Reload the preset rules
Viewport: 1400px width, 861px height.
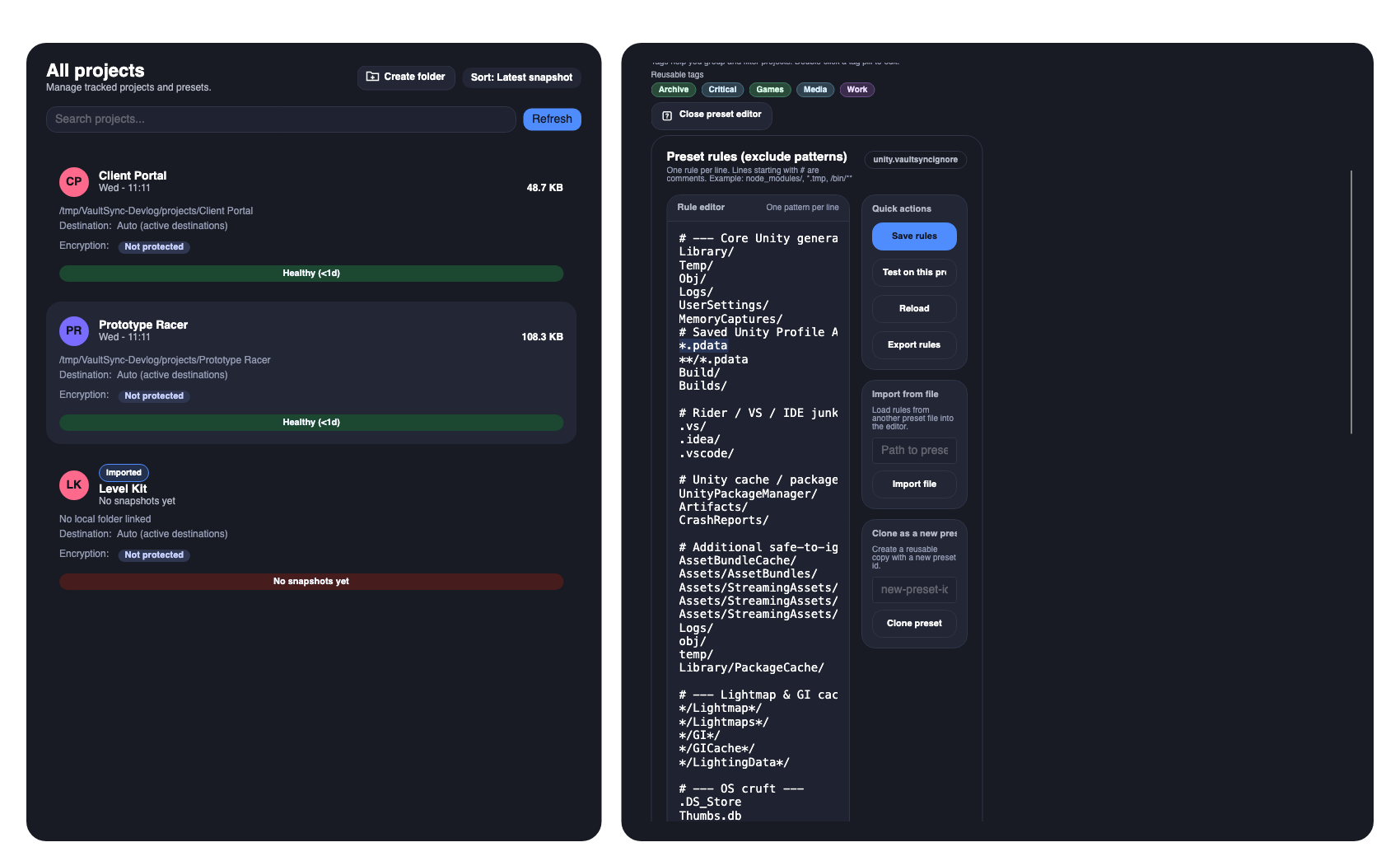click(x=914, y=309)
